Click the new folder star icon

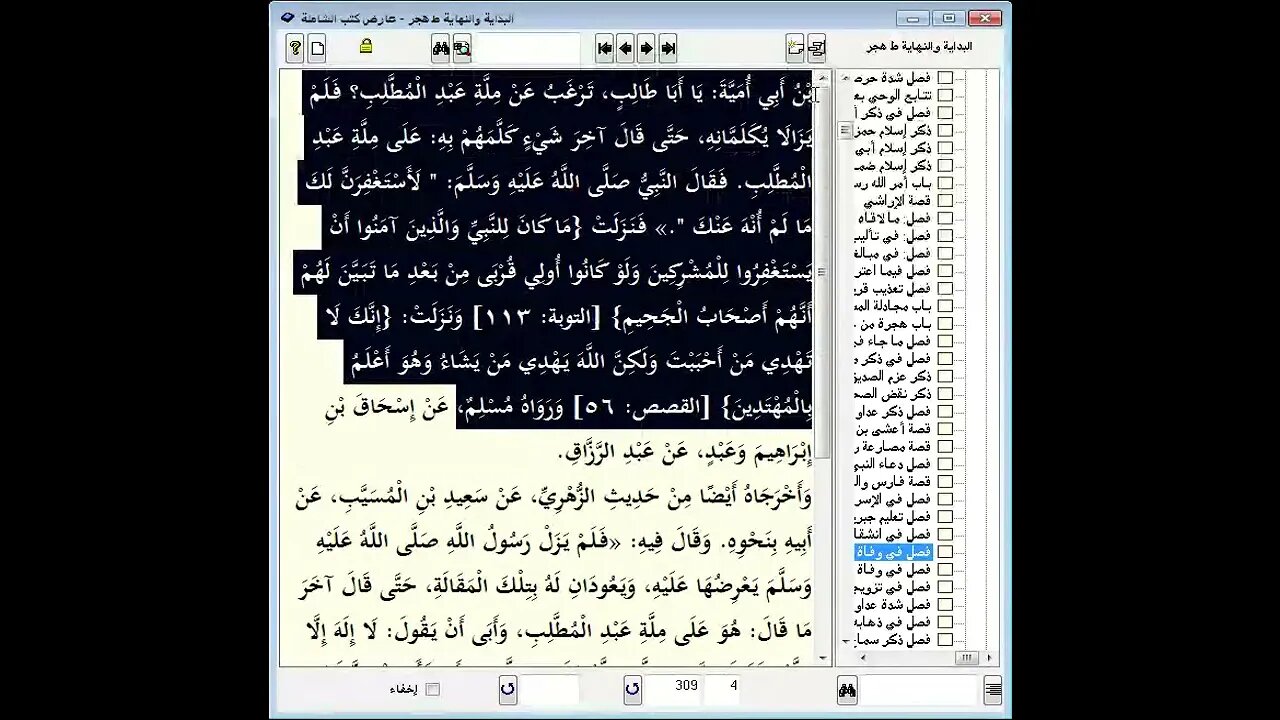[795, 47]
